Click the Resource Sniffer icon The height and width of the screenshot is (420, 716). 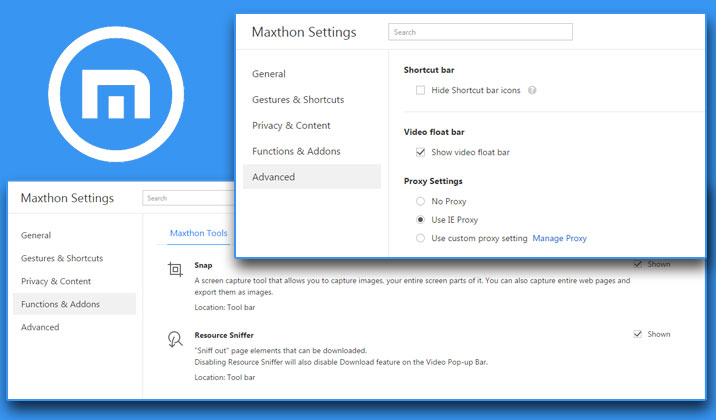click(175, 339)
